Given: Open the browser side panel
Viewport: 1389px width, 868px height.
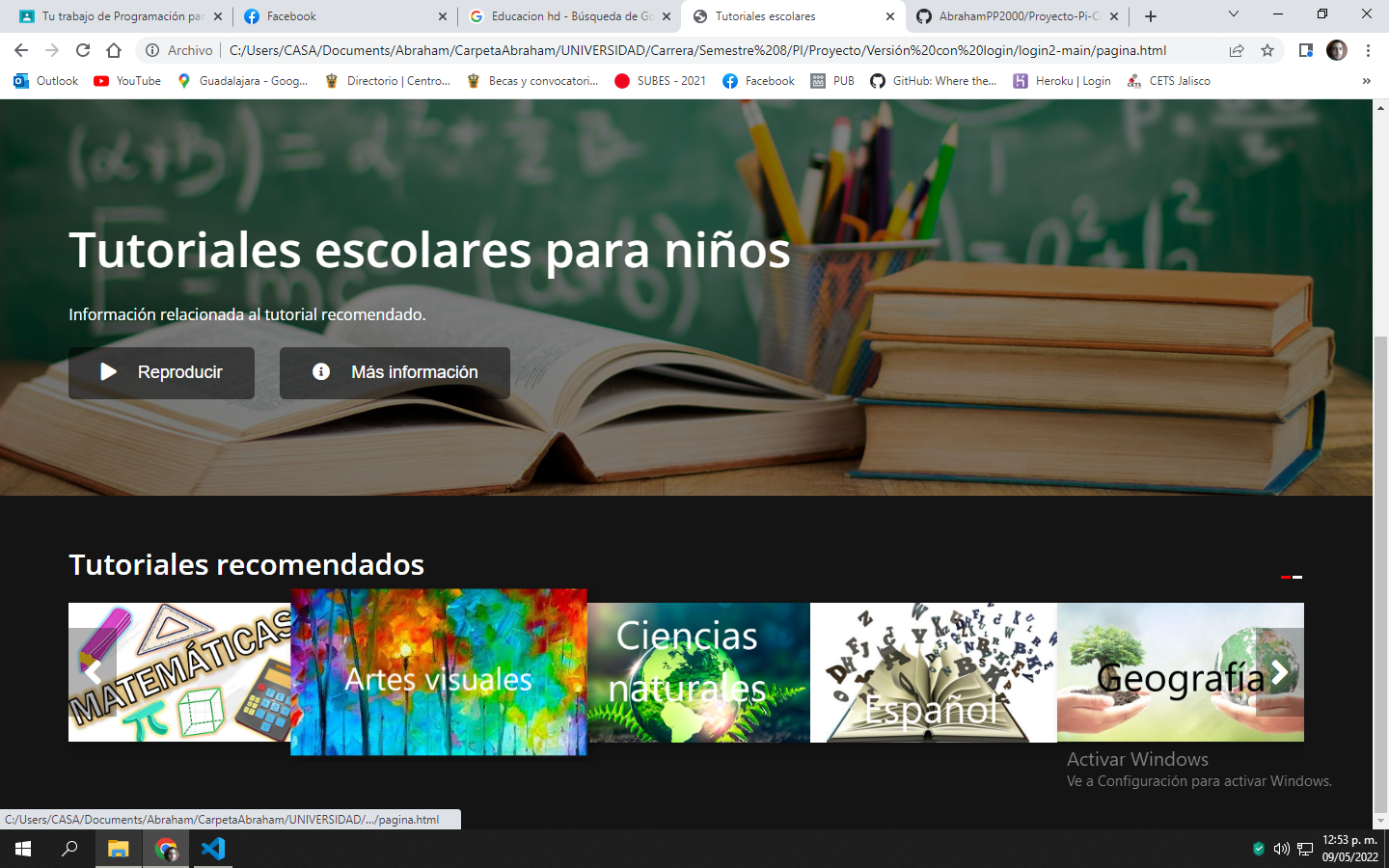Looking at the screenshot, I should click(1306, 50).
